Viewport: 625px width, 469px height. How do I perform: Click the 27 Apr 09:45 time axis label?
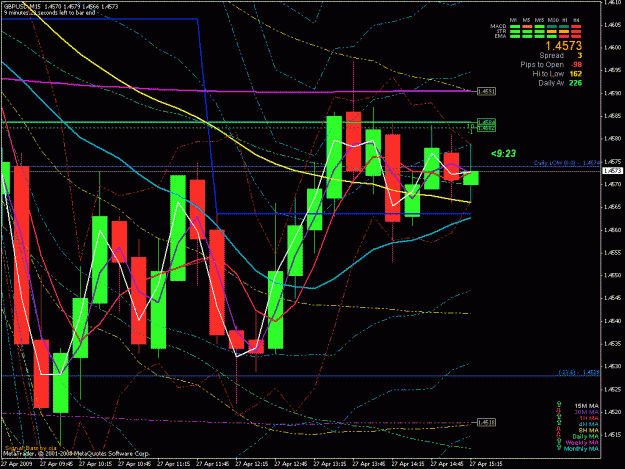56,464
